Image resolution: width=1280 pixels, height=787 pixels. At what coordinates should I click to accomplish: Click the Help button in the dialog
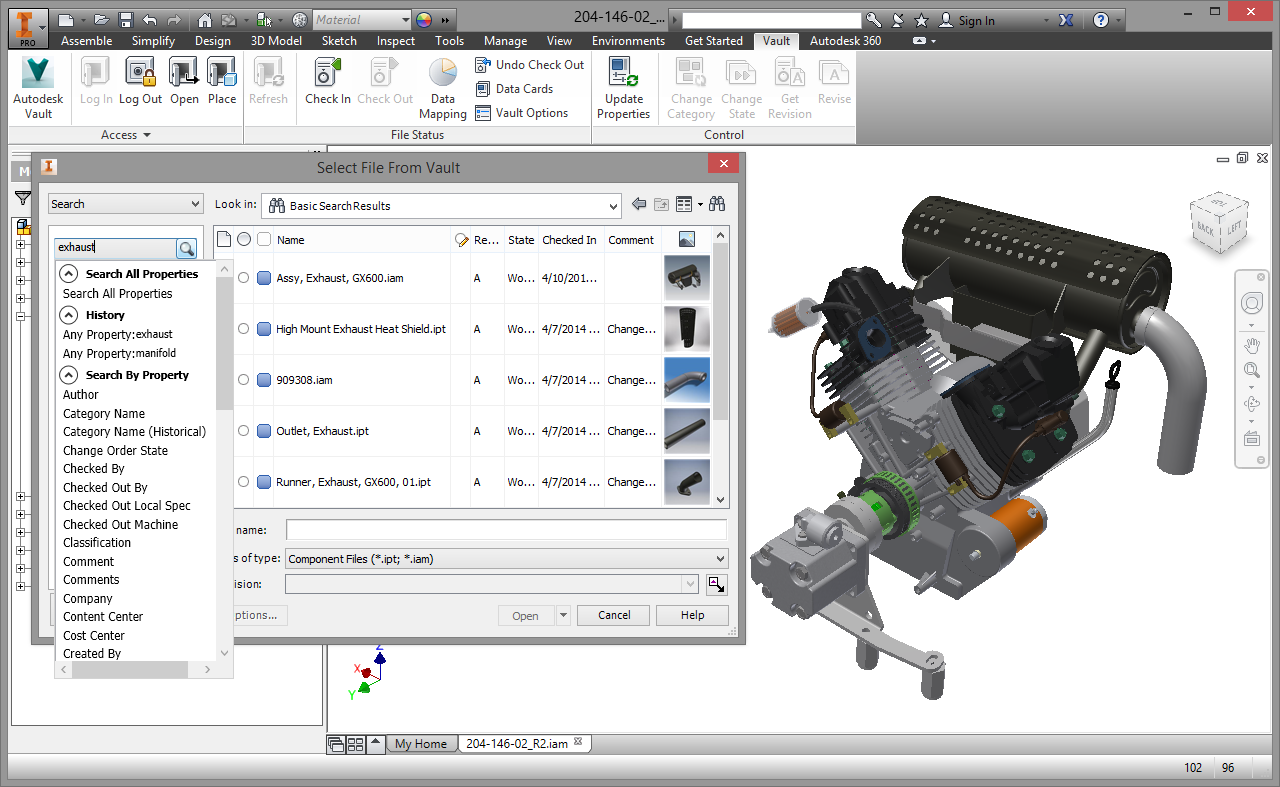[x=693, y=615]
